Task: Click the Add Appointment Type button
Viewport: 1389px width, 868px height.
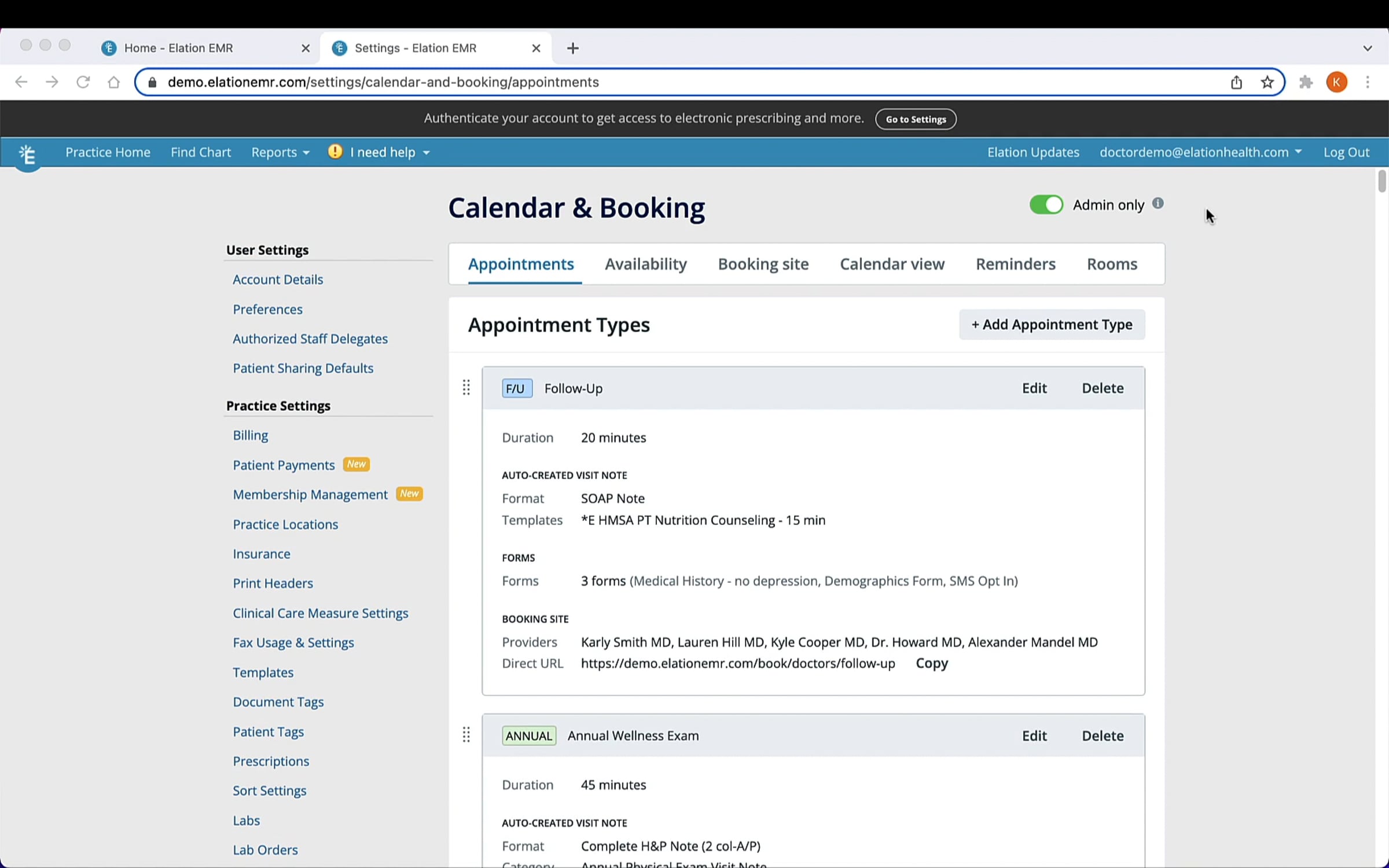Action: (x=1052, y=325)
